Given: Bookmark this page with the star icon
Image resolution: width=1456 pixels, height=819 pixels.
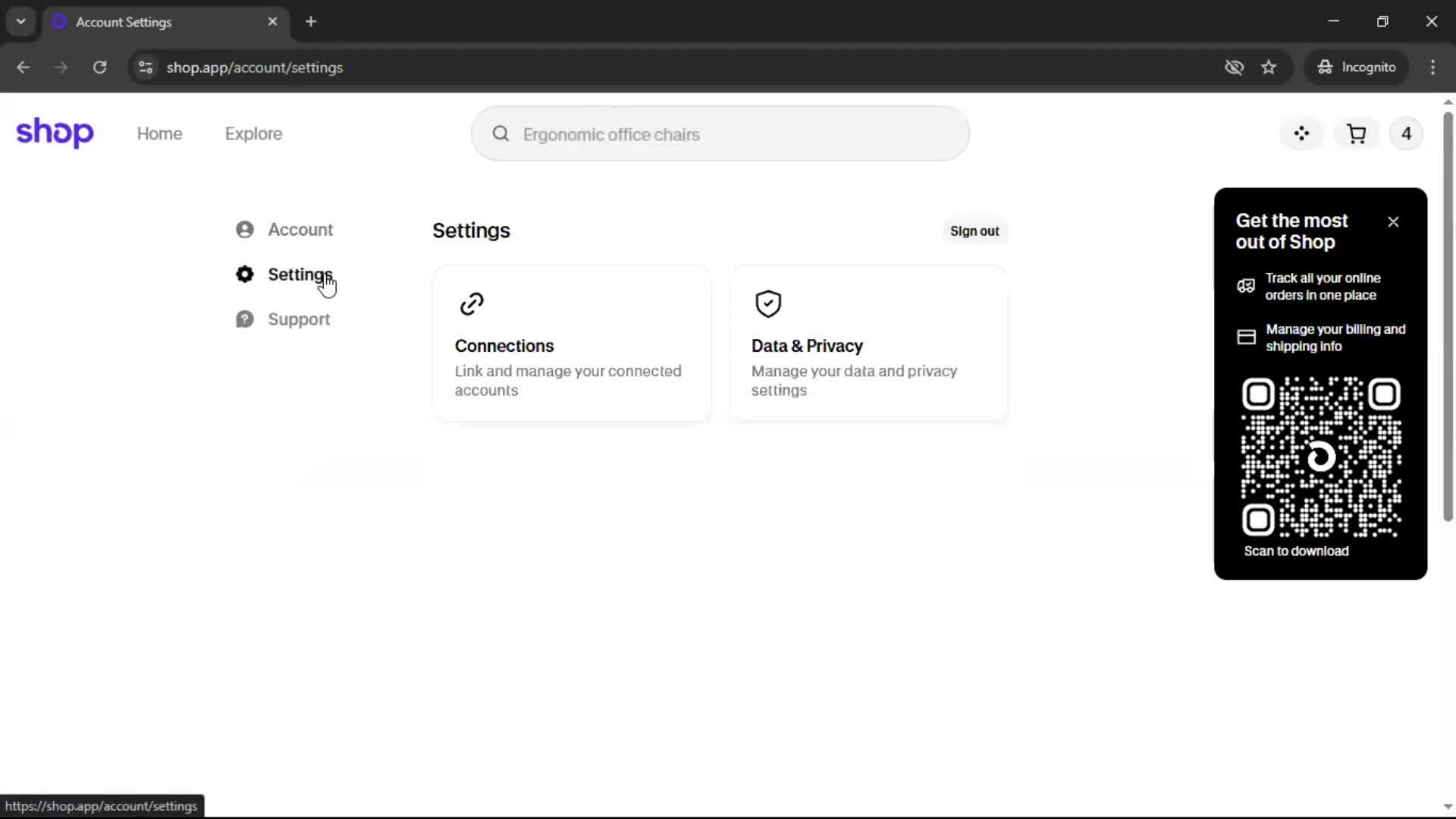Looking at the screenshot, I should click(x=1269, y=67).
